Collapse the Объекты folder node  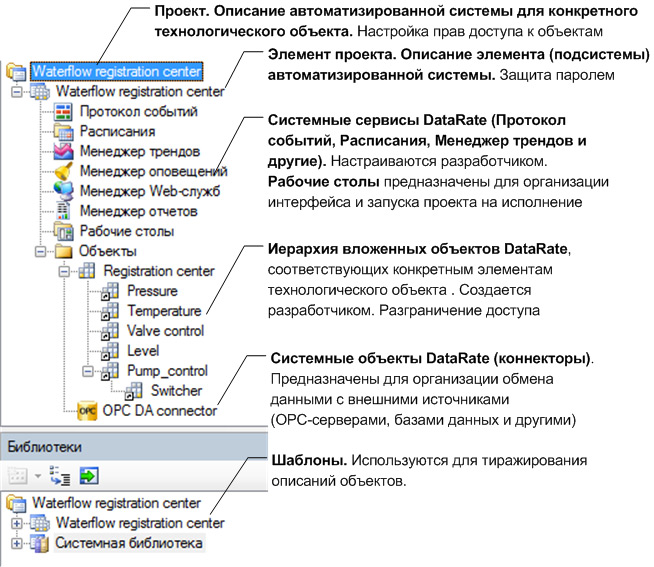40,251
